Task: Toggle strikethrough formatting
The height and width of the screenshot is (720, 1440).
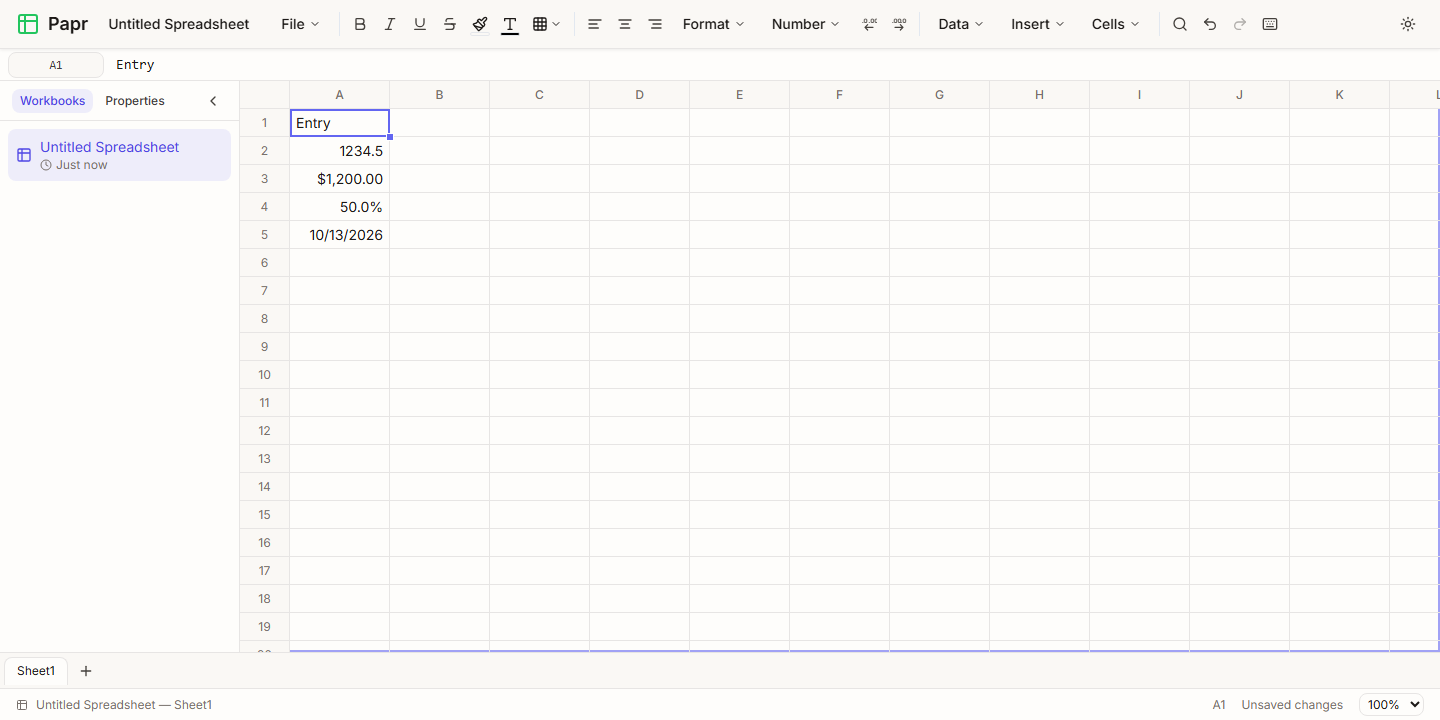Action: coord(450,24)
